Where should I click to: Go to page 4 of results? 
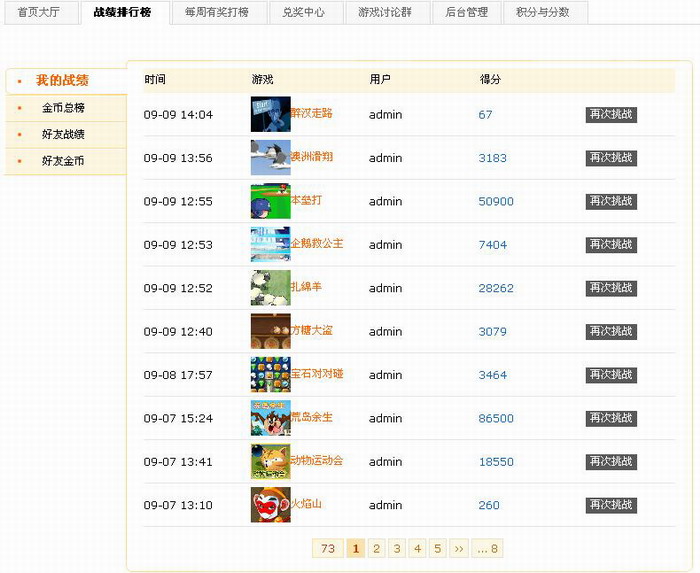417,548
